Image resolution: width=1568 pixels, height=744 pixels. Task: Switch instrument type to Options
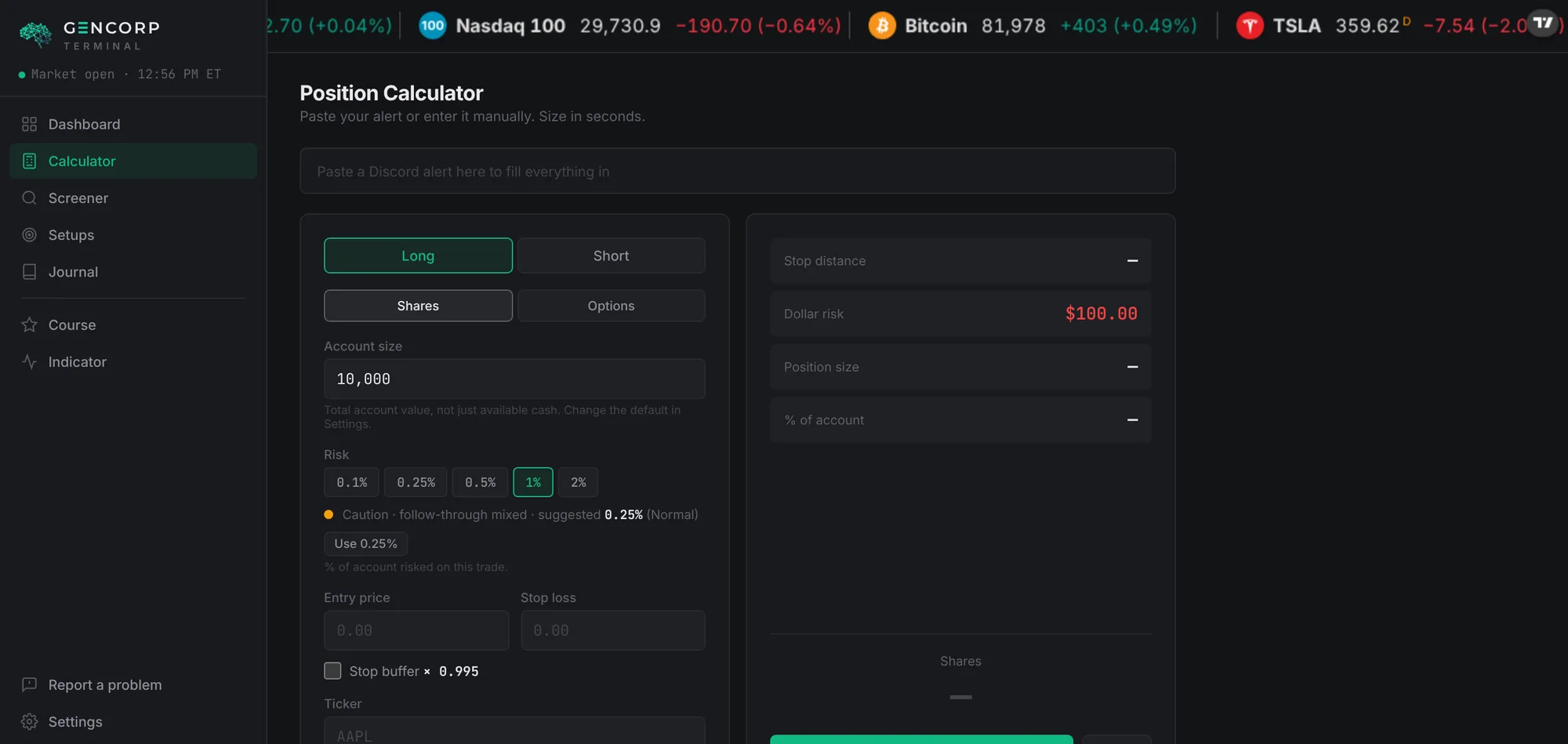(611, 306)
